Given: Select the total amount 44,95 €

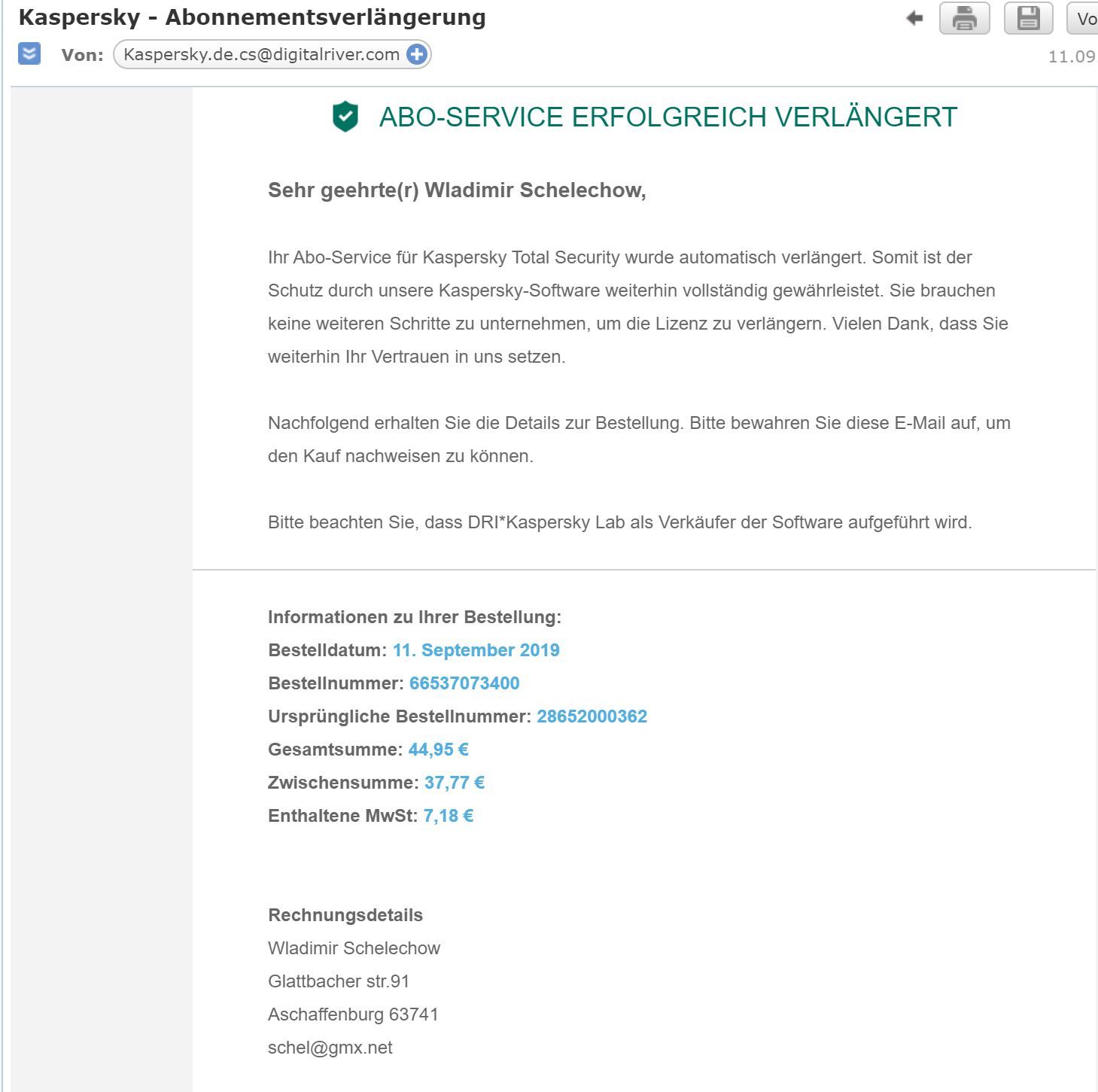Looking at the screenshot, I should coord(439,750).
